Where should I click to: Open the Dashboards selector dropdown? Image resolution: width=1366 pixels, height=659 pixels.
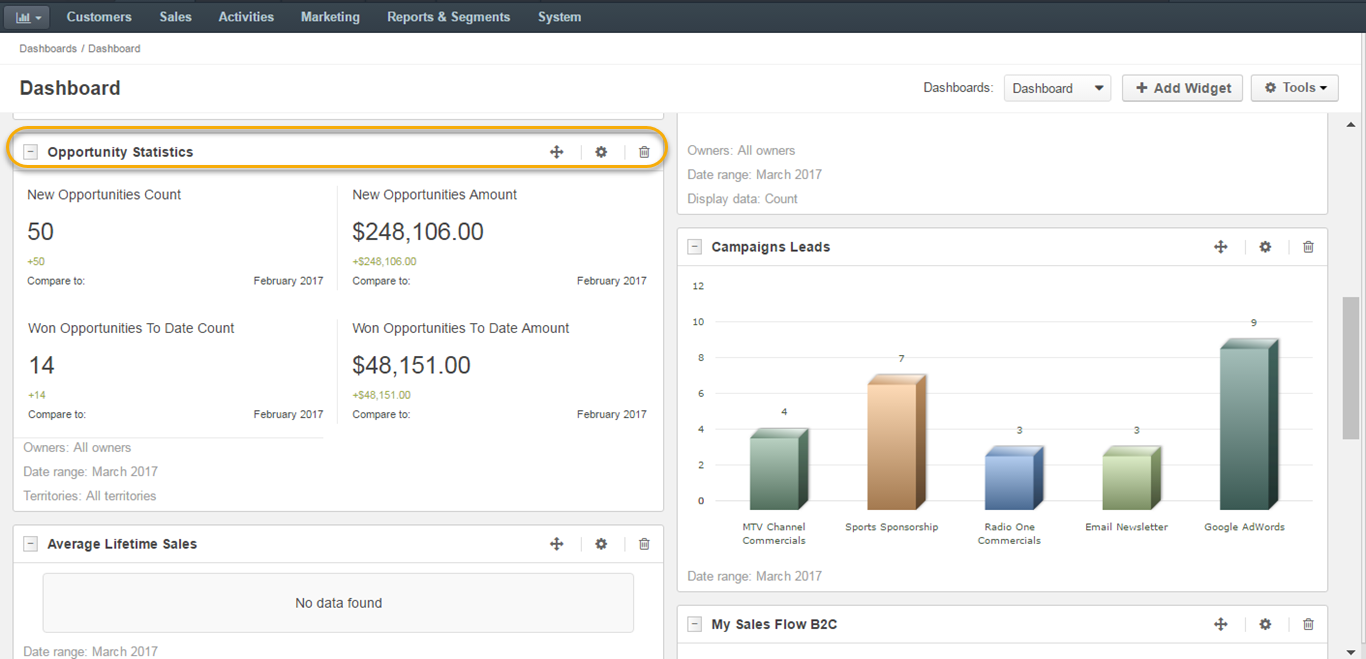coord(1057,88)
